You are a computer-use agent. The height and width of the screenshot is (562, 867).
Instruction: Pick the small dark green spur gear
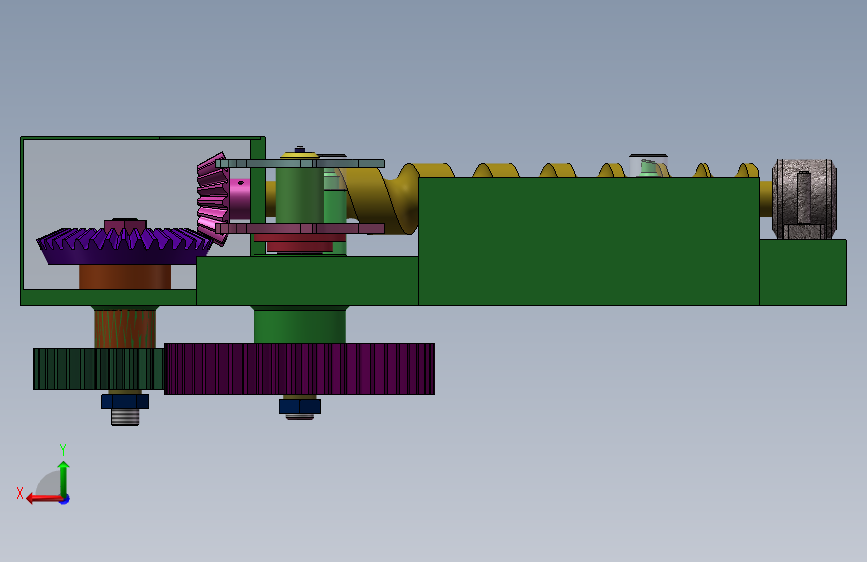point(98,369)
